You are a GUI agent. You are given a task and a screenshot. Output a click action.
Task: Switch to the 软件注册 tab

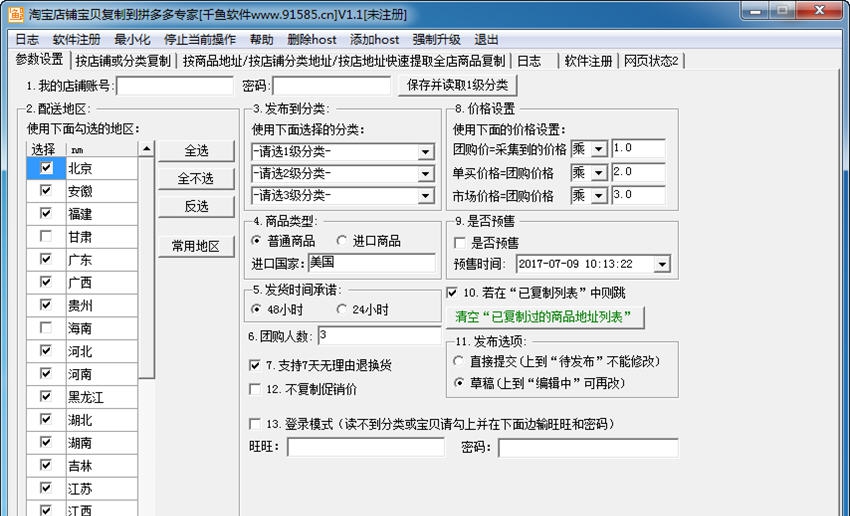(588, 61)
